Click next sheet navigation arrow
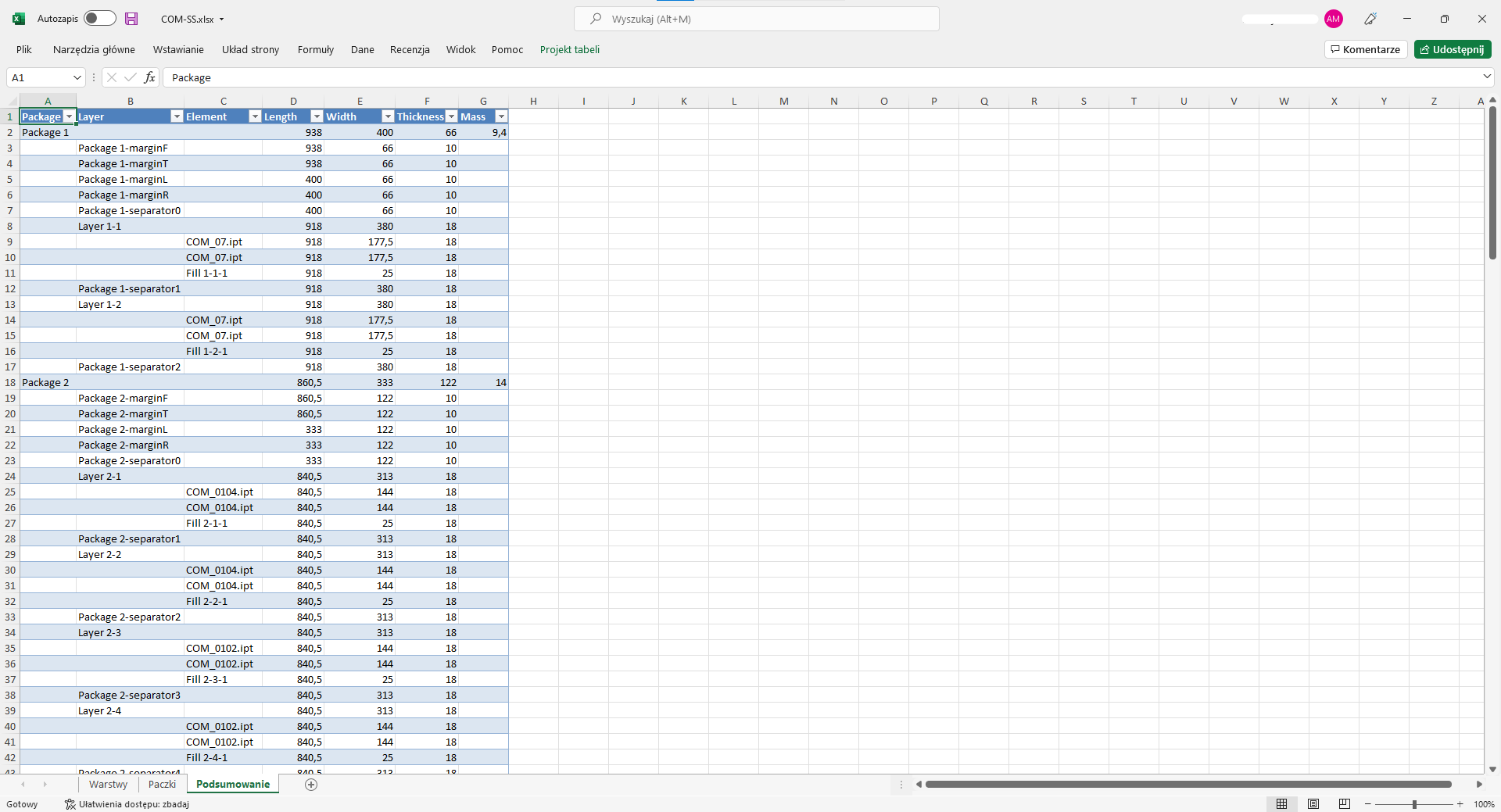Image resolution: width=1501 pixels, height=812 pixels. pos(45,785)
